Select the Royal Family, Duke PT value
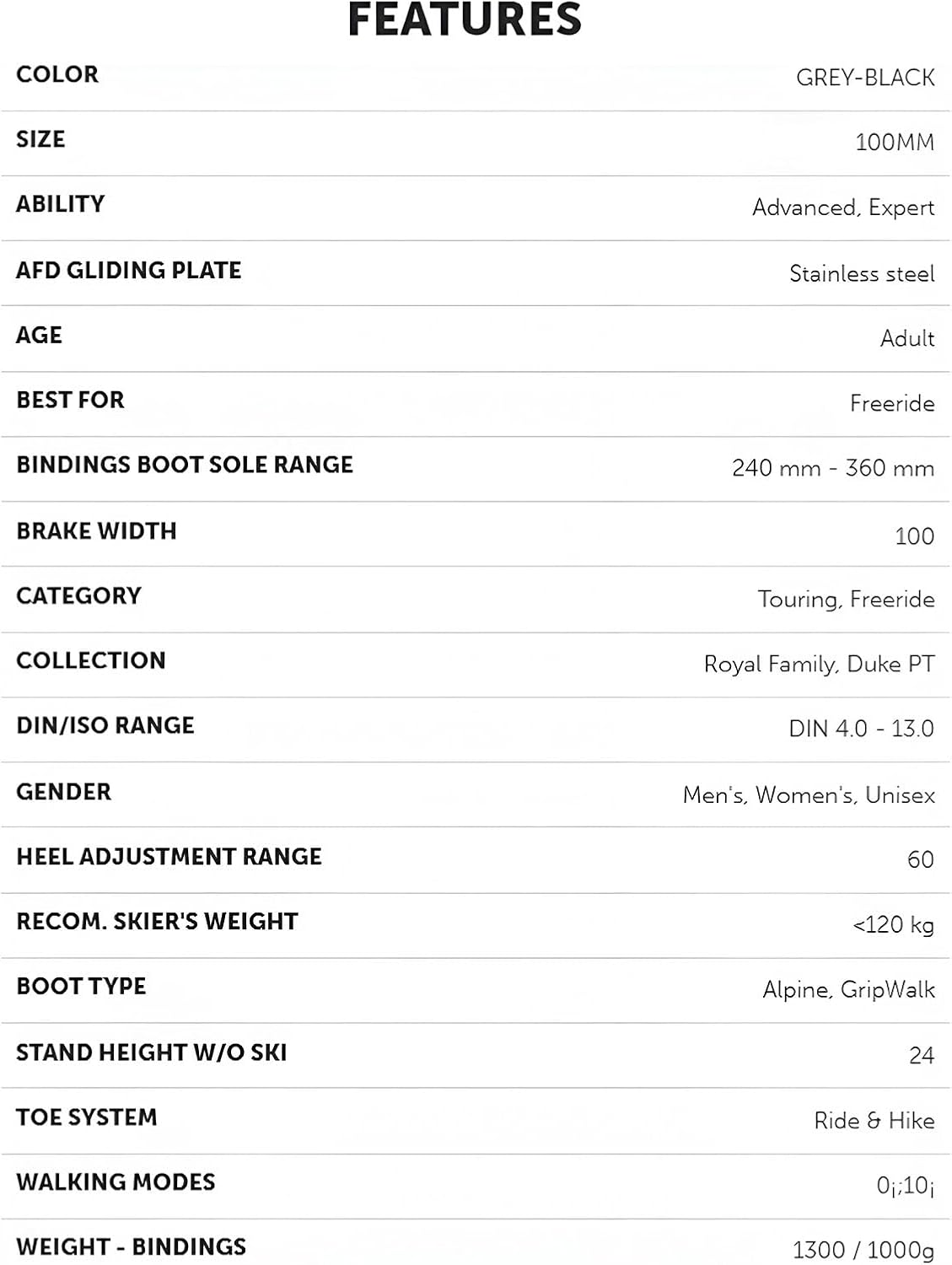 (x=819, y=665)
